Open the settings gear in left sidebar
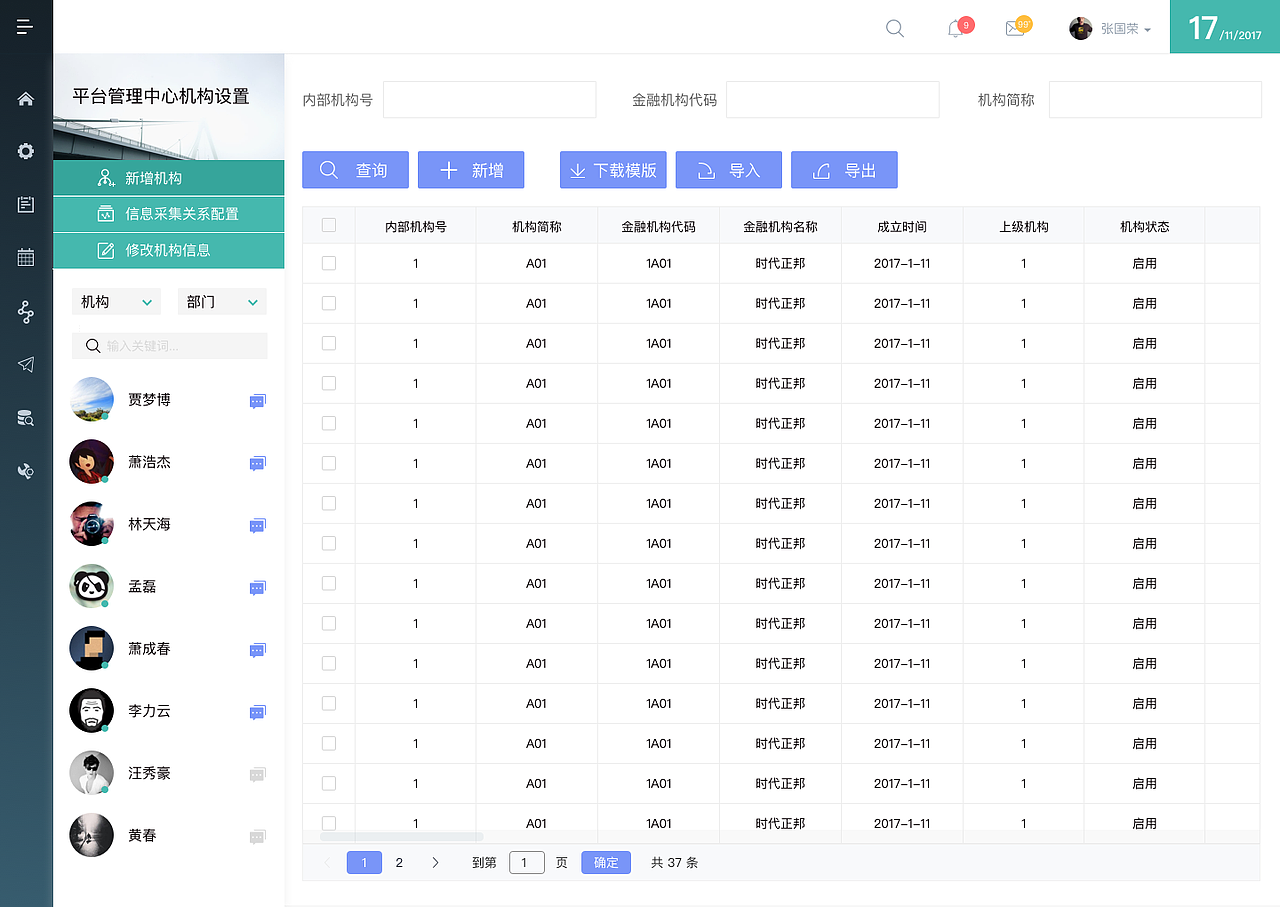 point(25,151)
